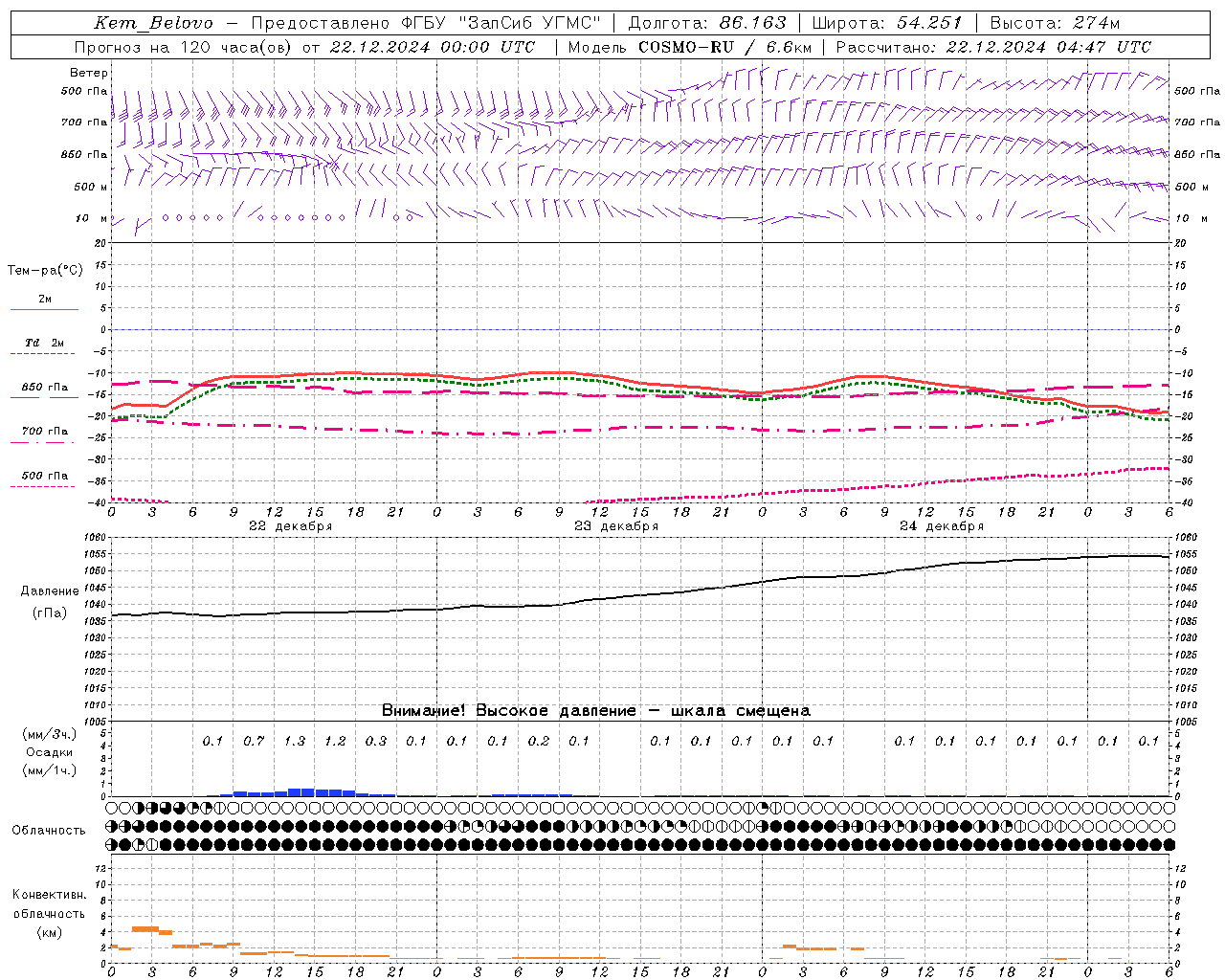This screenshot has height=980, width=1225.
Task: Click the station name Kem_Belovo
Action: pyautogui.click(x=154, y=23)
